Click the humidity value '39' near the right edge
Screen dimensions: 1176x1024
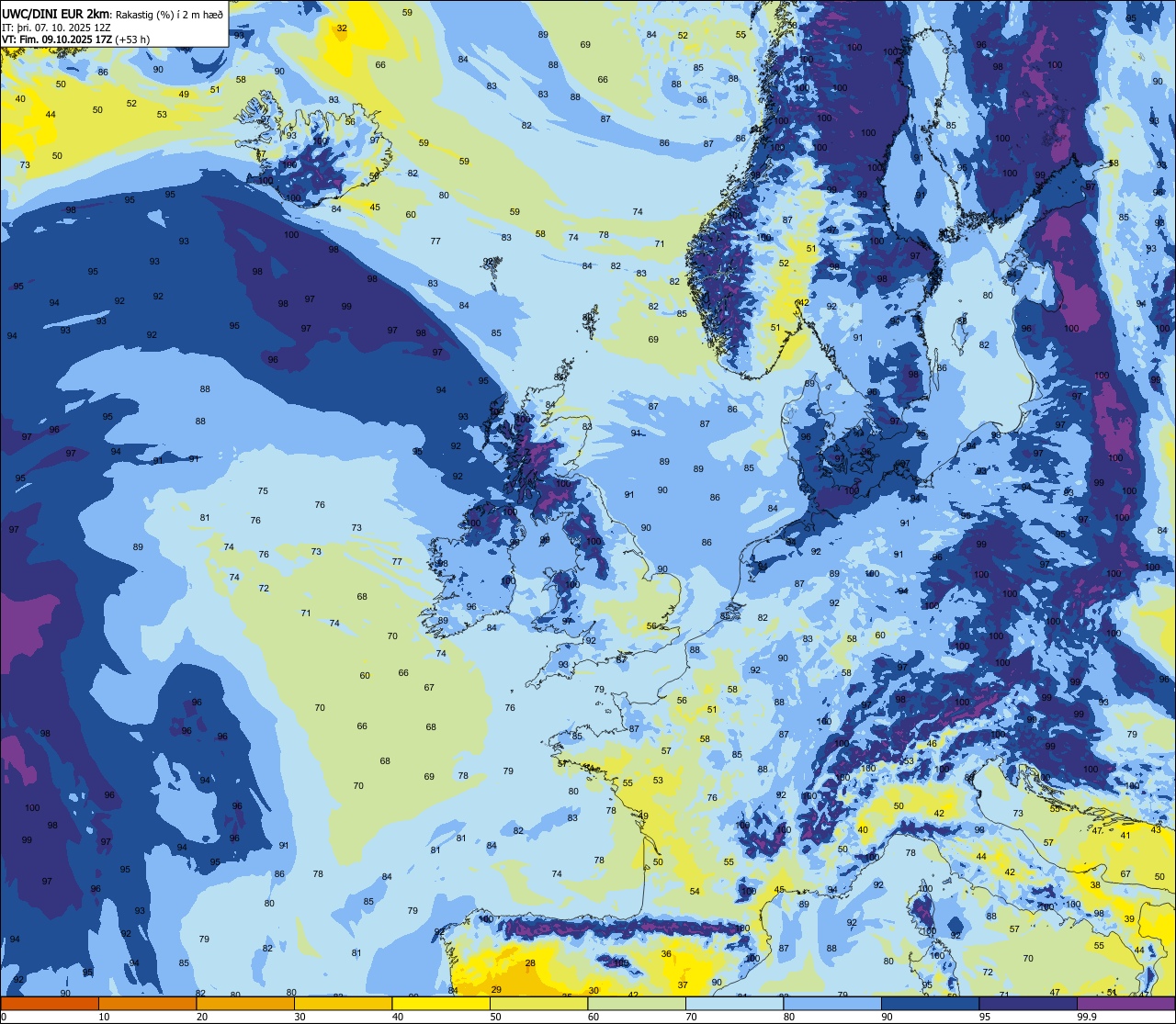point(1129,919)
